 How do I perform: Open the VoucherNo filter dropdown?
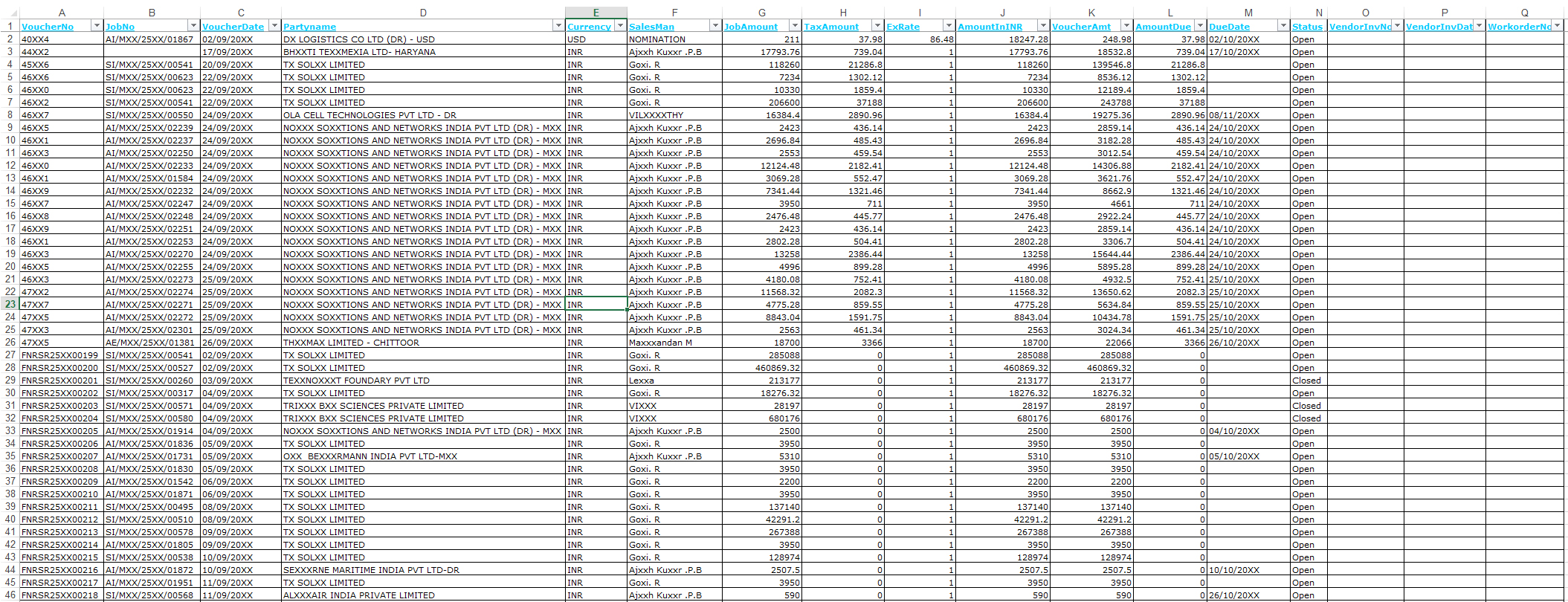[96, 26]
